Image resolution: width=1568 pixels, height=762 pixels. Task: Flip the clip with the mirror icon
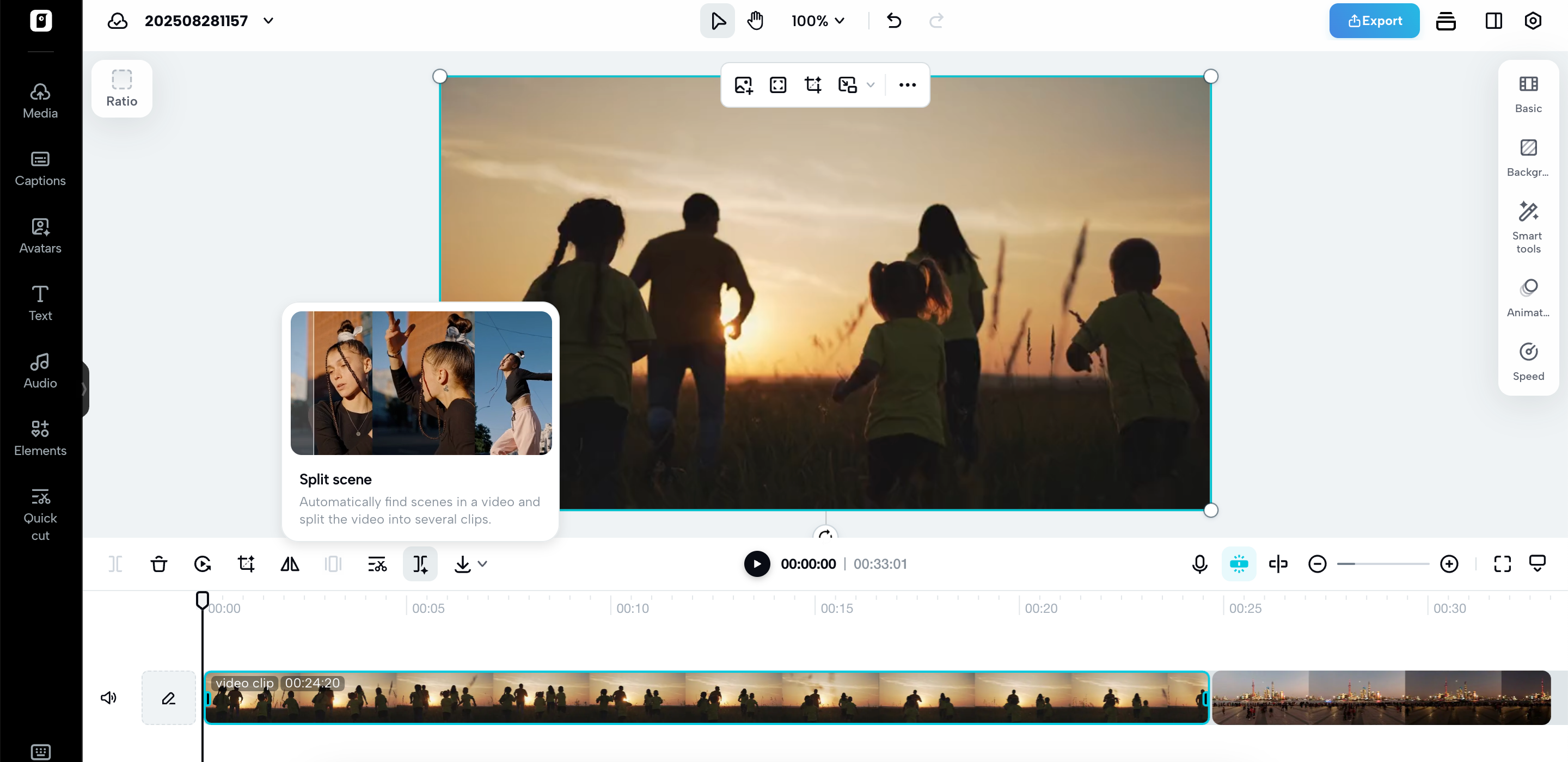click(290, 564)
